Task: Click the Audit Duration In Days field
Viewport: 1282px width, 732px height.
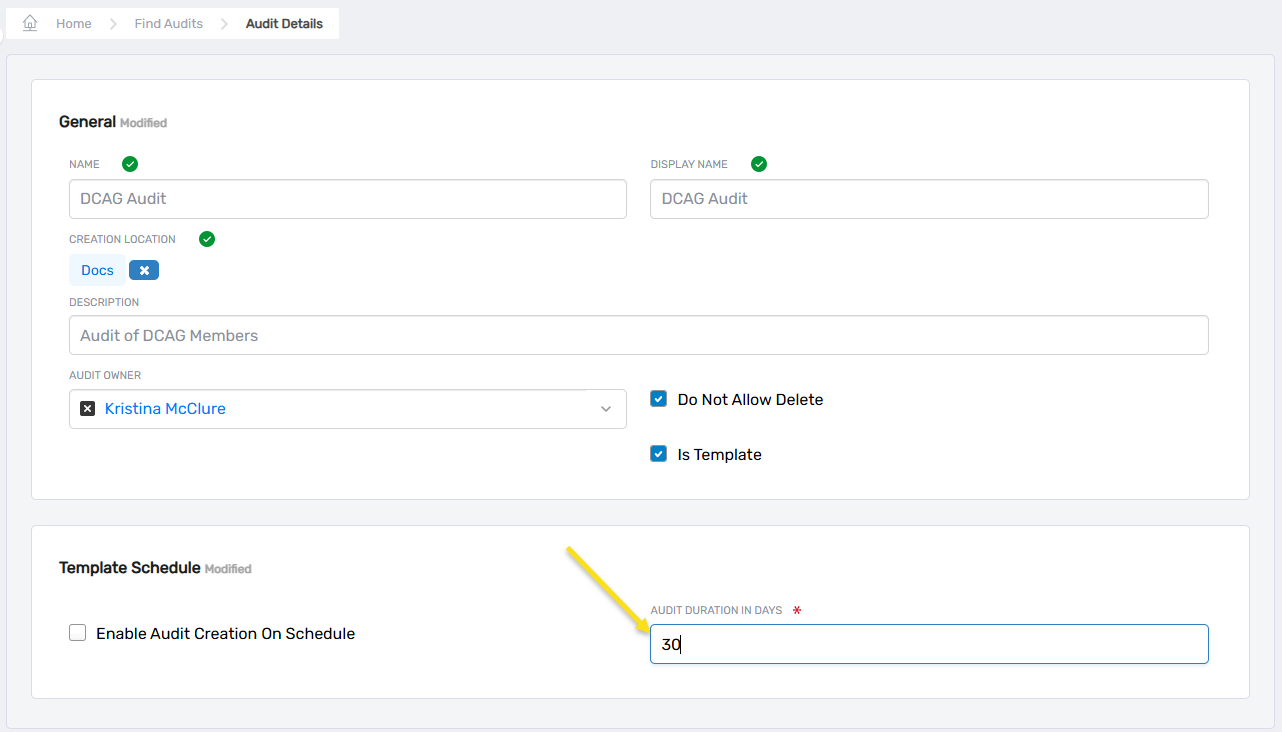Action: [x=928, y=644]
